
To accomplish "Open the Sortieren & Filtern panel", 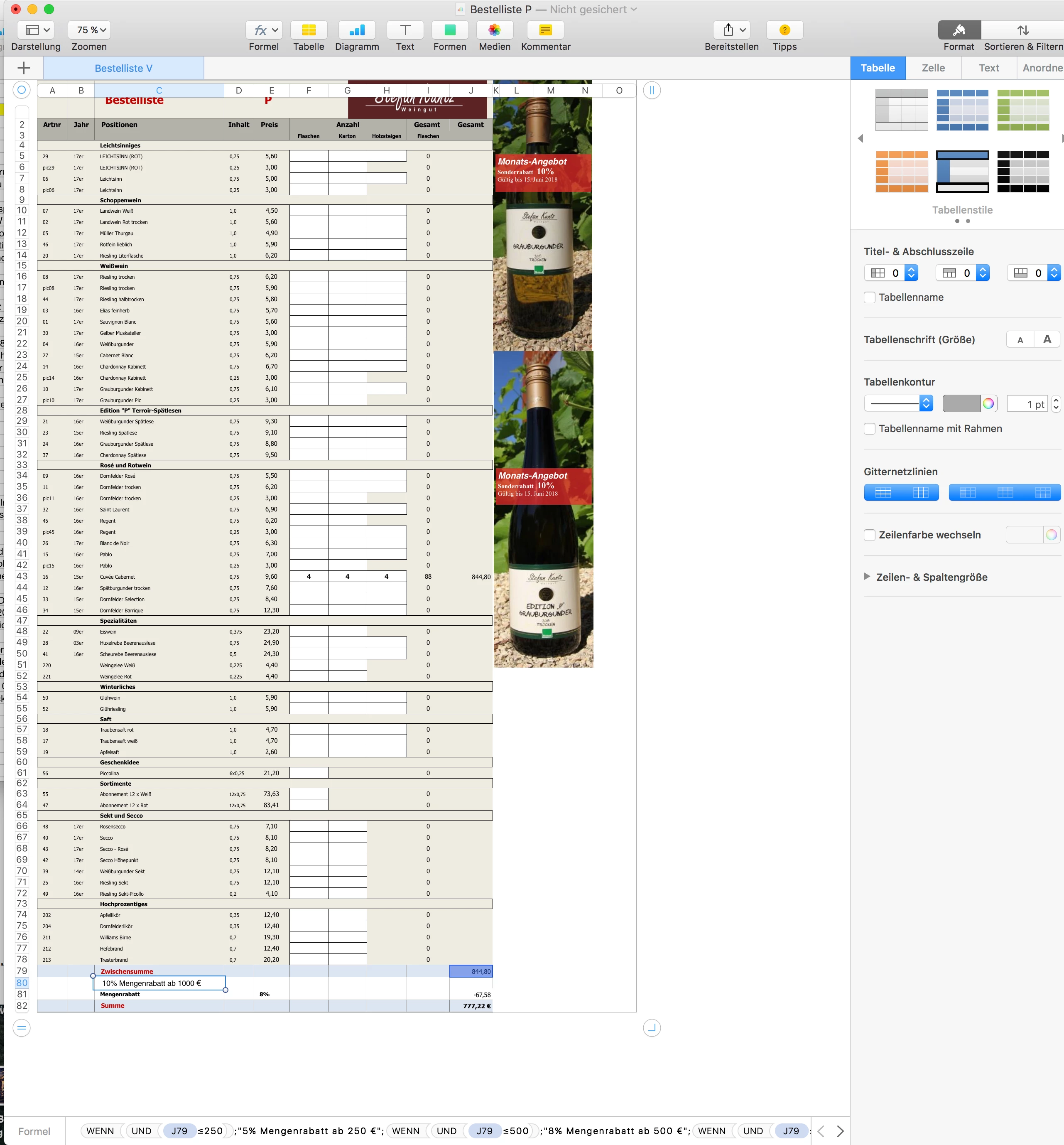I will coord(1022,30).
